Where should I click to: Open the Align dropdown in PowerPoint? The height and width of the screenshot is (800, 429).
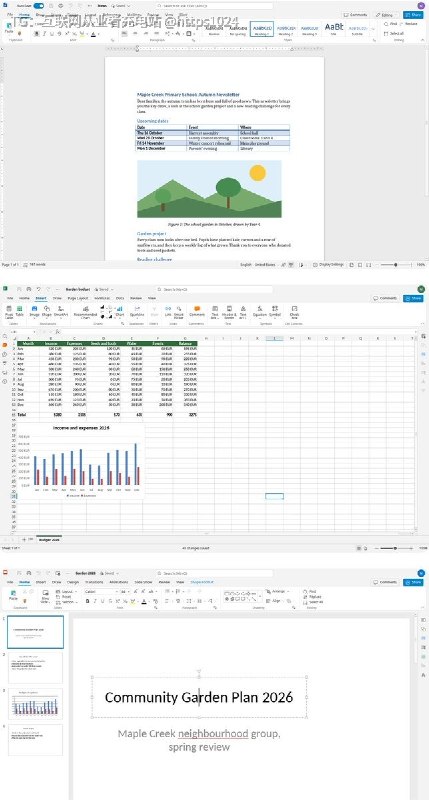(275, 601)
